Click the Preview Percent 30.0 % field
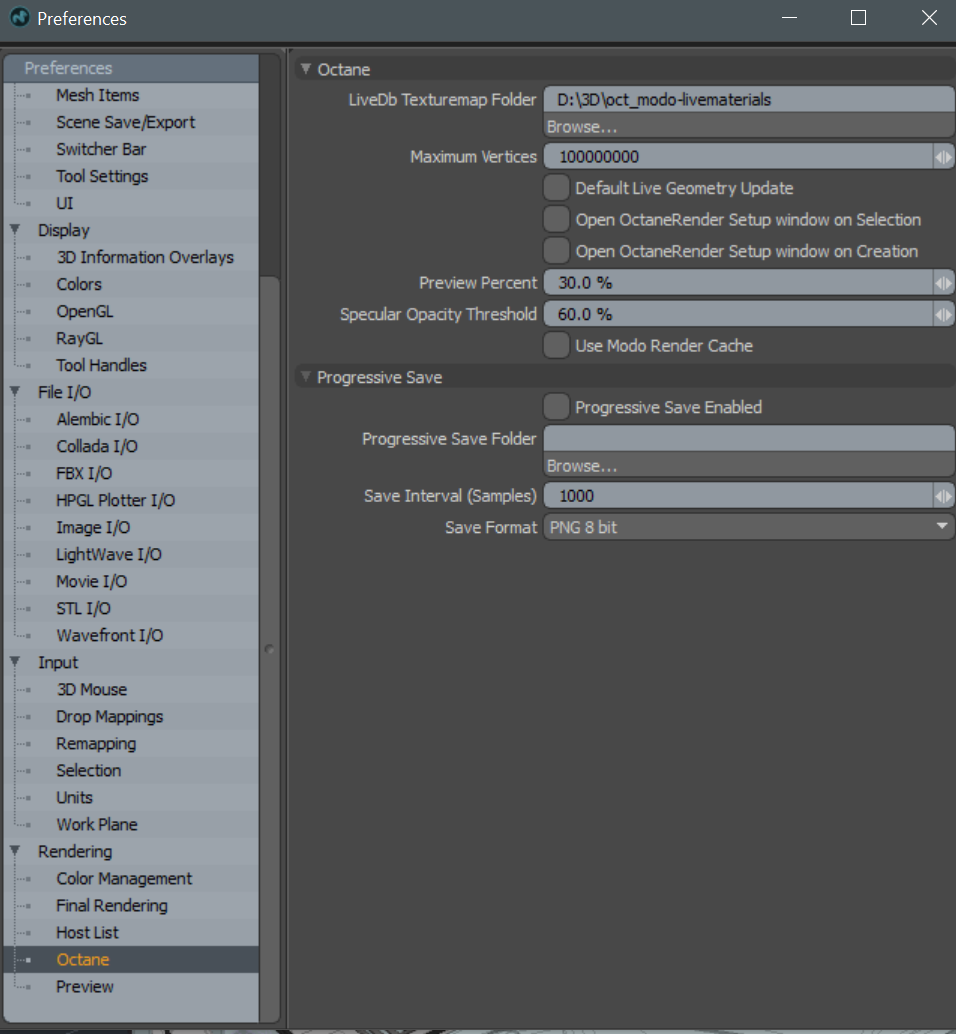Screen dimensions: 956x1034 coord(738,283)
